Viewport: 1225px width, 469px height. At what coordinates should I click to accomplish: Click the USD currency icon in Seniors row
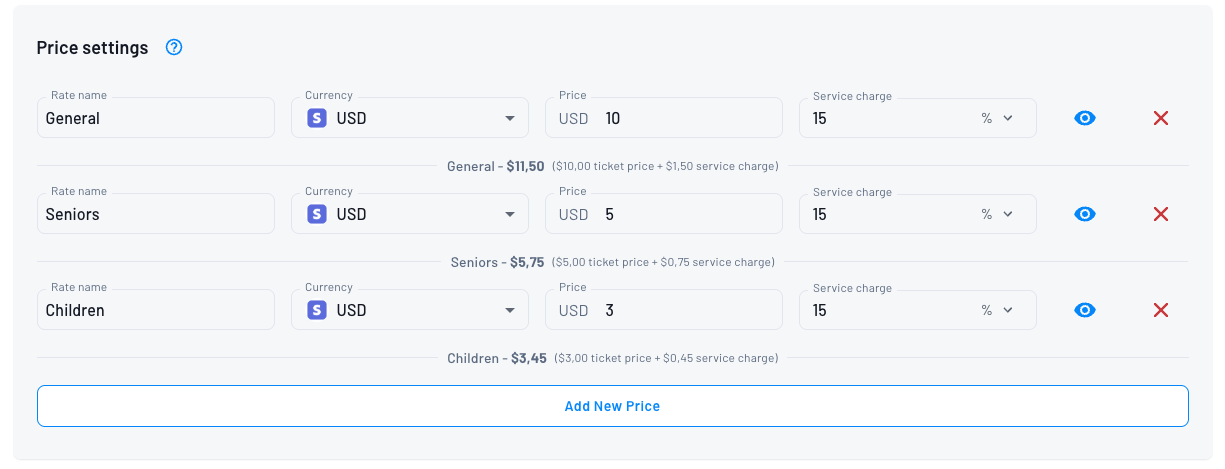[317, 214]
